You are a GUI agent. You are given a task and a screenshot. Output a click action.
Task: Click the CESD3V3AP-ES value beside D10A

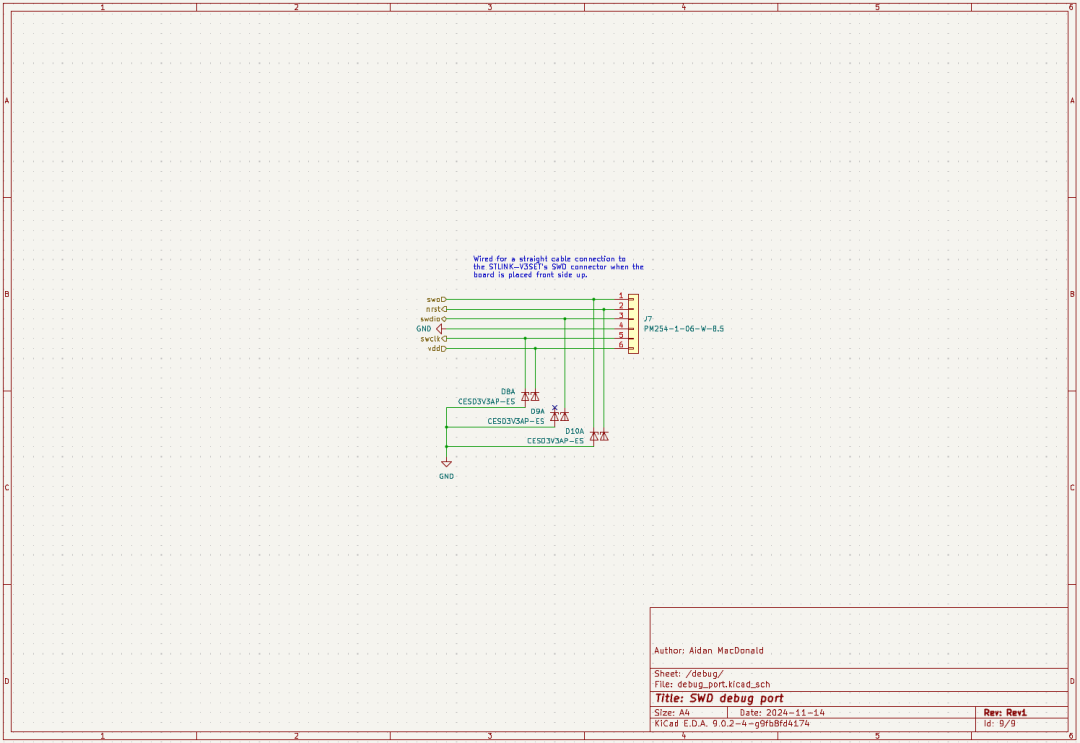pyautogui.click(x=555, y=441)
